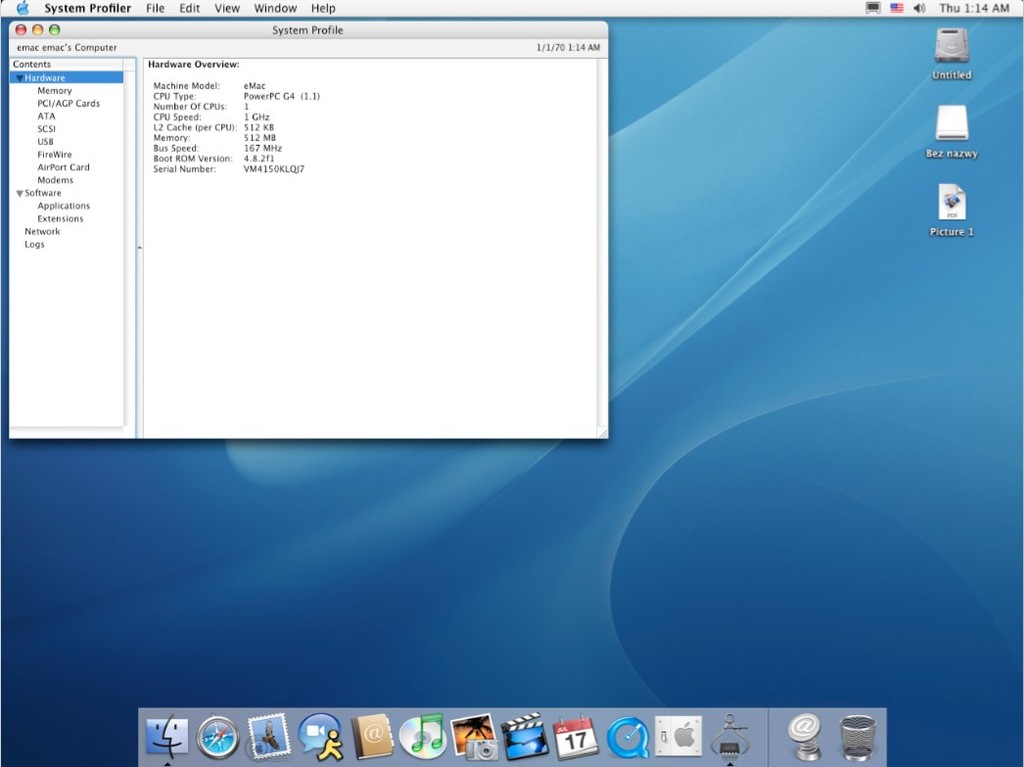
Task: Open the System Profiler menu
Action: coord(88,8)
